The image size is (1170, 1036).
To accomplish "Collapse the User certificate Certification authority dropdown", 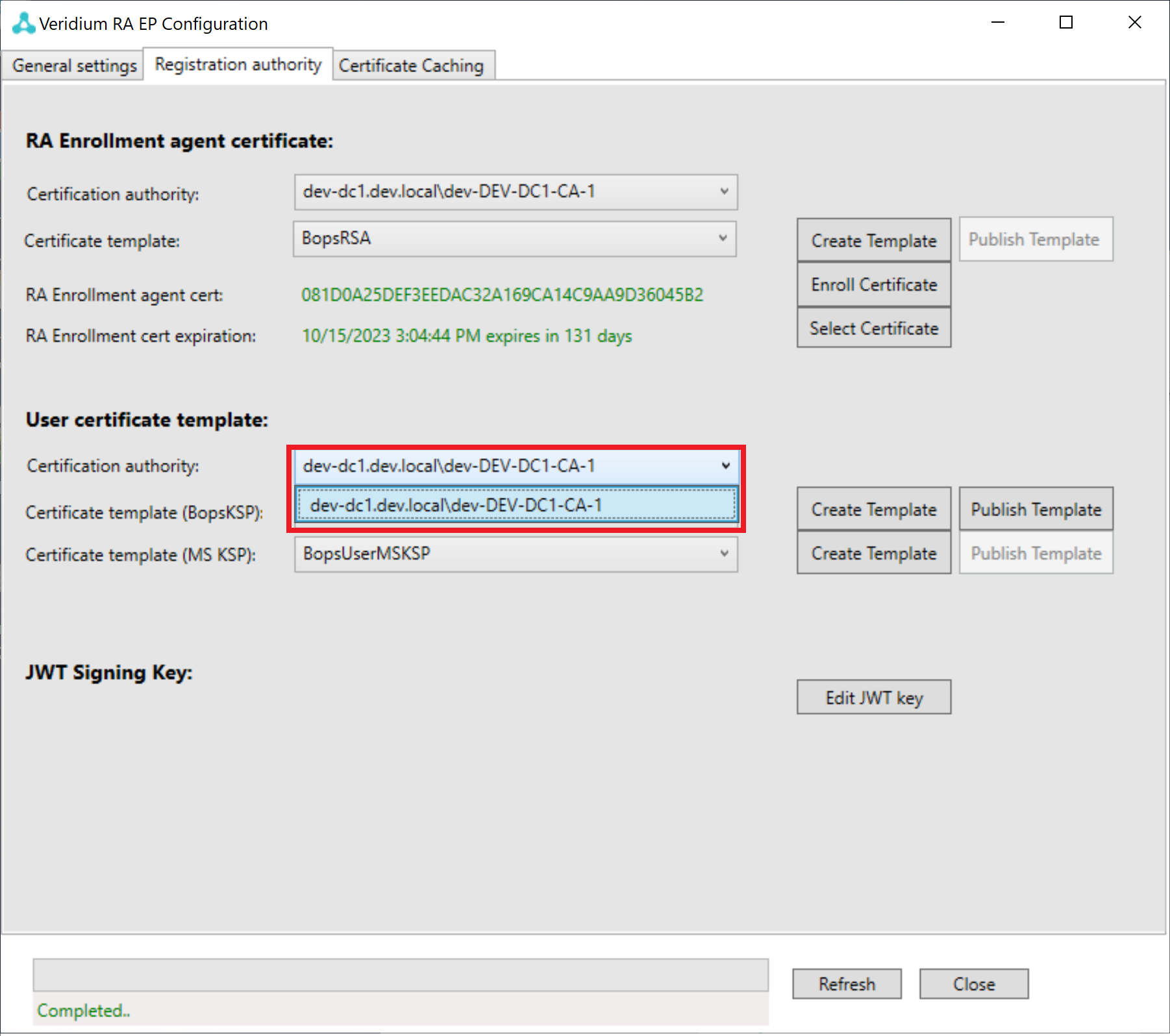I will point(725,466).
